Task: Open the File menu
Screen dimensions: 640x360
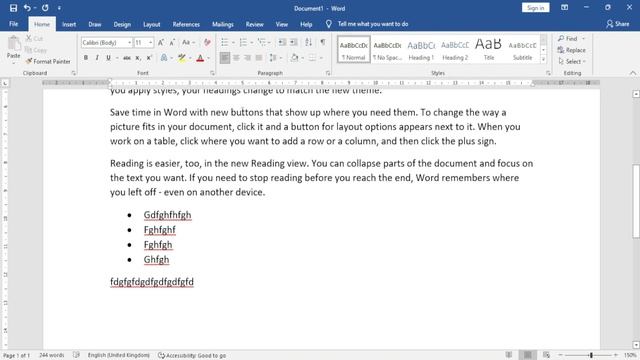Action: click(13, 24)
